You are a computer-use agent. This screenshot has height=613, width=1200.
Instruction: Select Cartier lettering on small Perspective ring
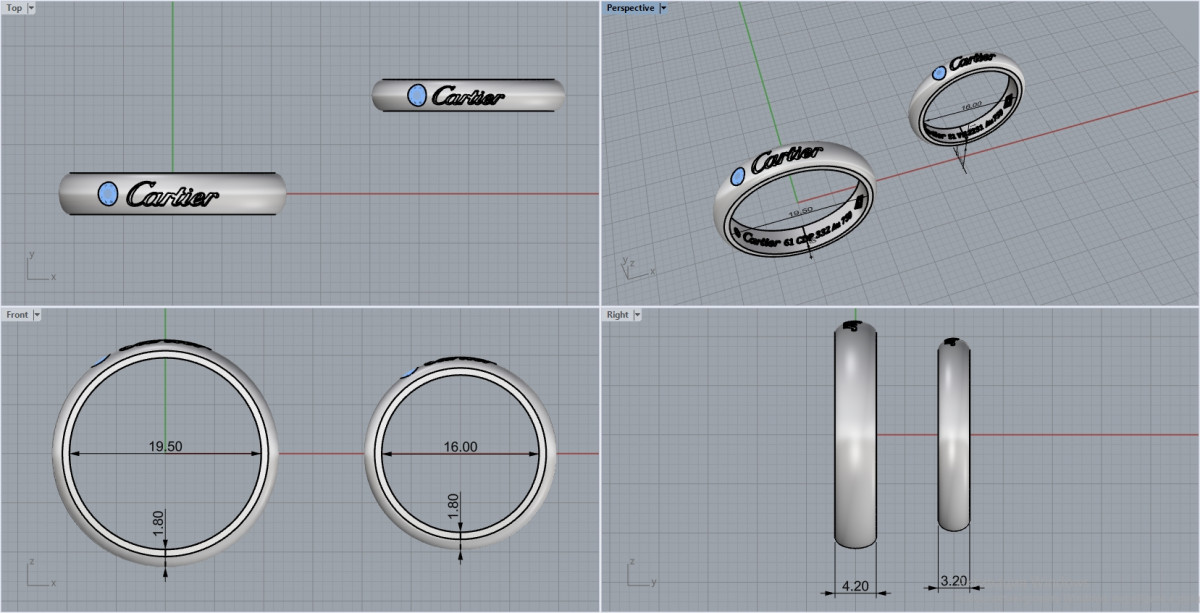click(x=972, y=62)
